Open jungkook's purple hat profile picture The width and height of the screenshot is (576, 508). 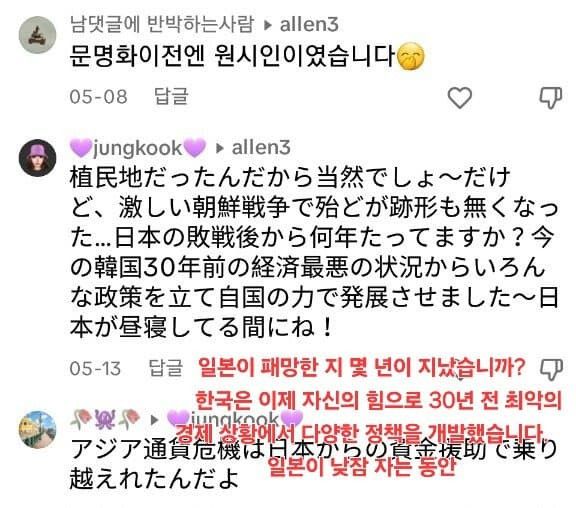37,158
